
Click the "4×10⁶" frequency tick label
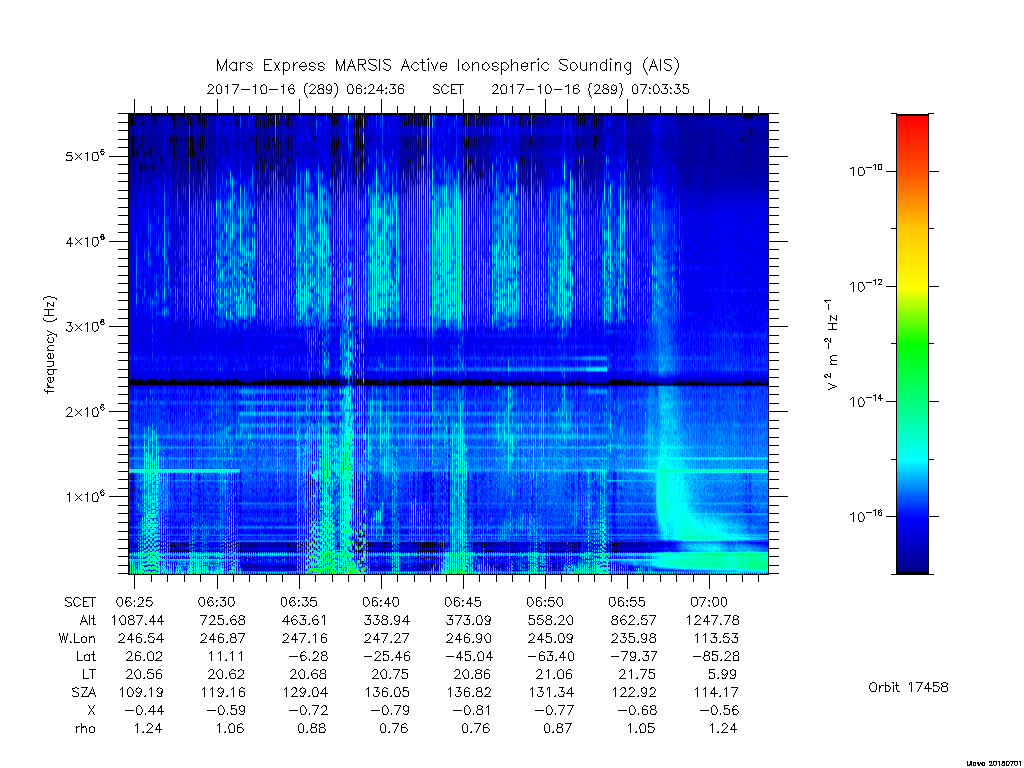click(x=86, y=241)
